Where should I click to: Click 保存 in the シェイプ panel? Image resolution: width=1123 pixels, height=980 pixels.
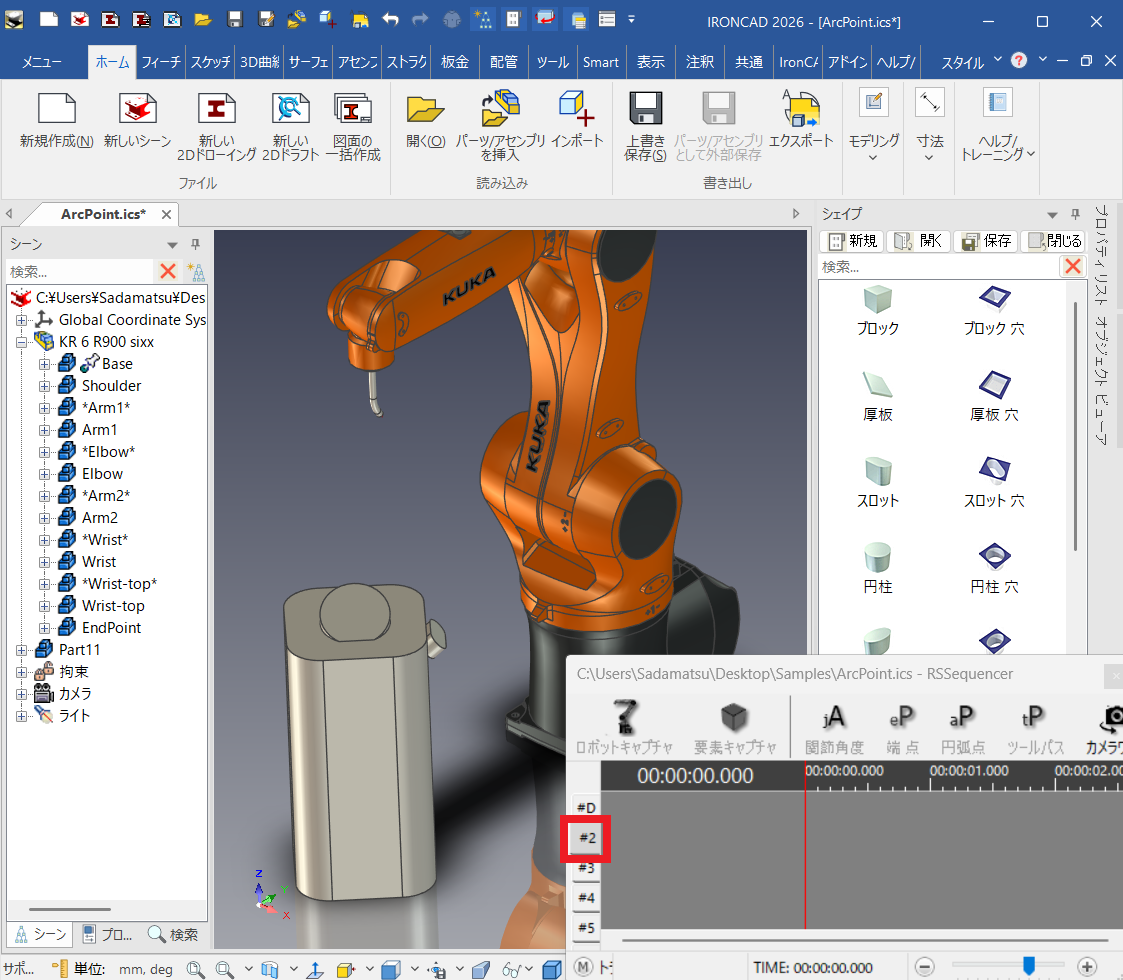986,241
